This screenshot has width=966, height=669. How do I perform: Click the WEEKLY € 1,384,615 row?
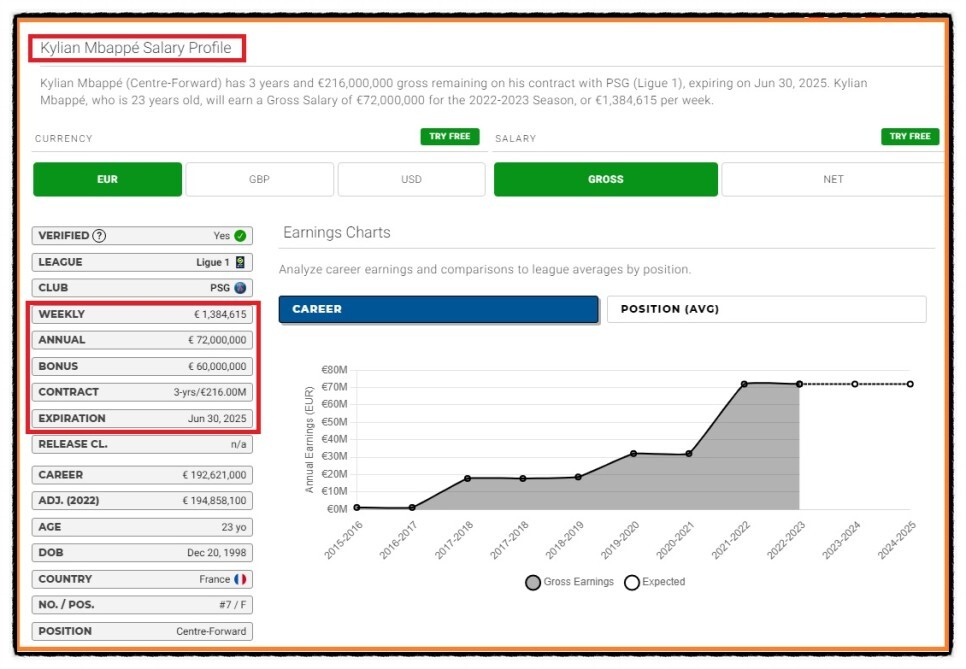pos(142,314)
